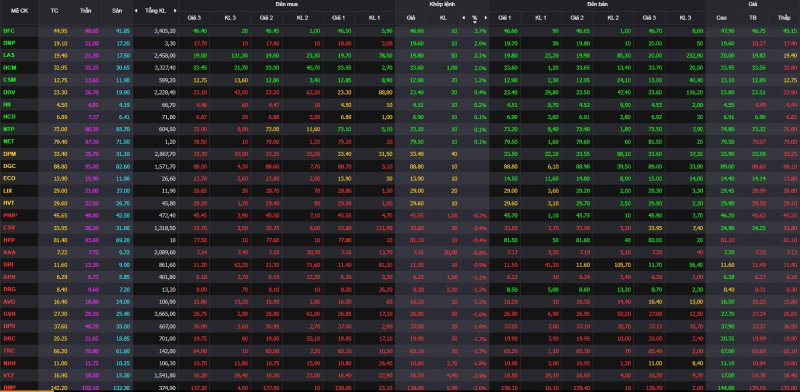Open stock symbol GVR
Screen dimensions: 800x392
click(9, 314)
